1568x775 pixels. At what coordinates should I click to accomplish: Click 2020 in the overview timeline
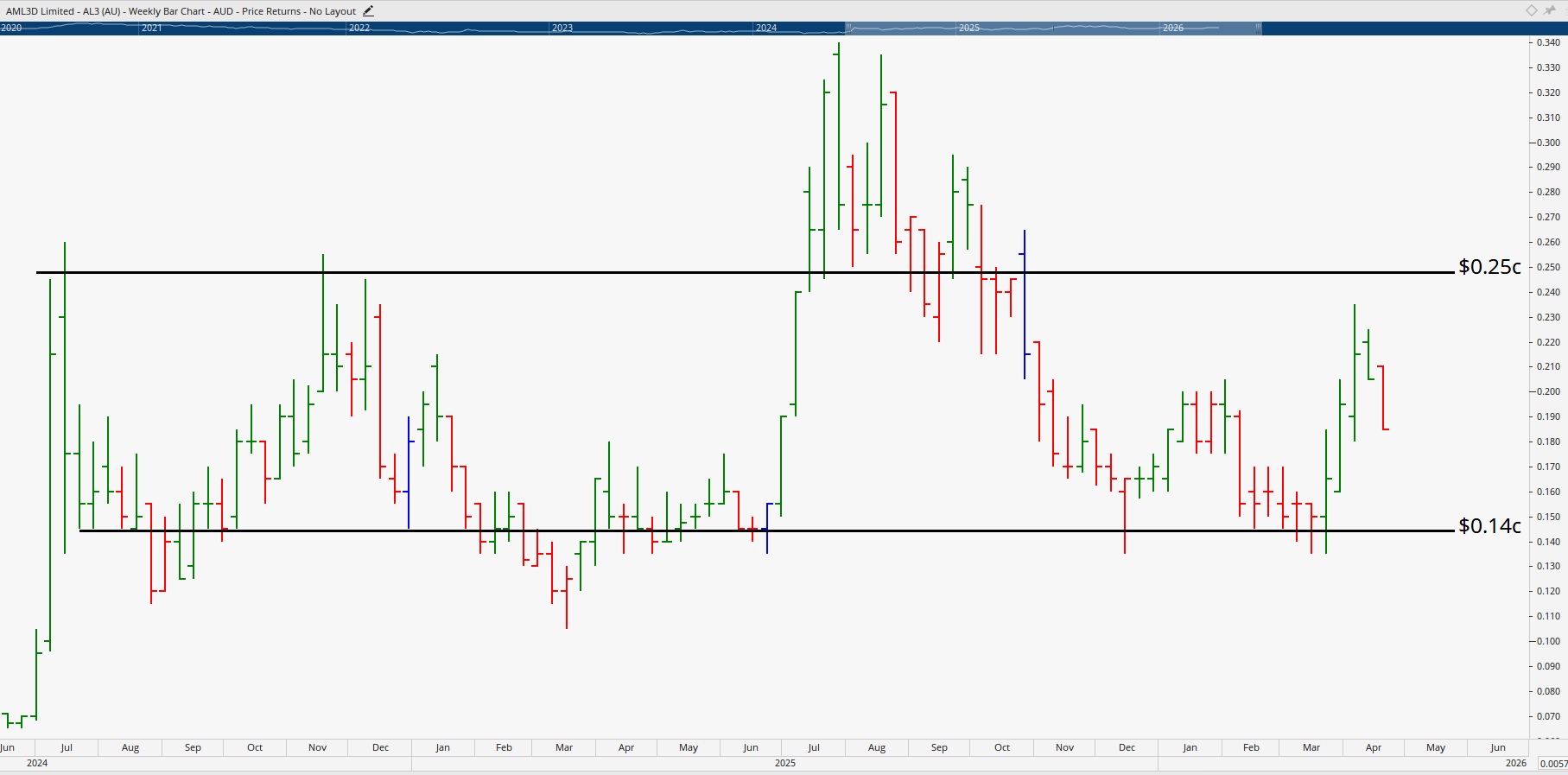pyautogui.click(x=11, y=28)
